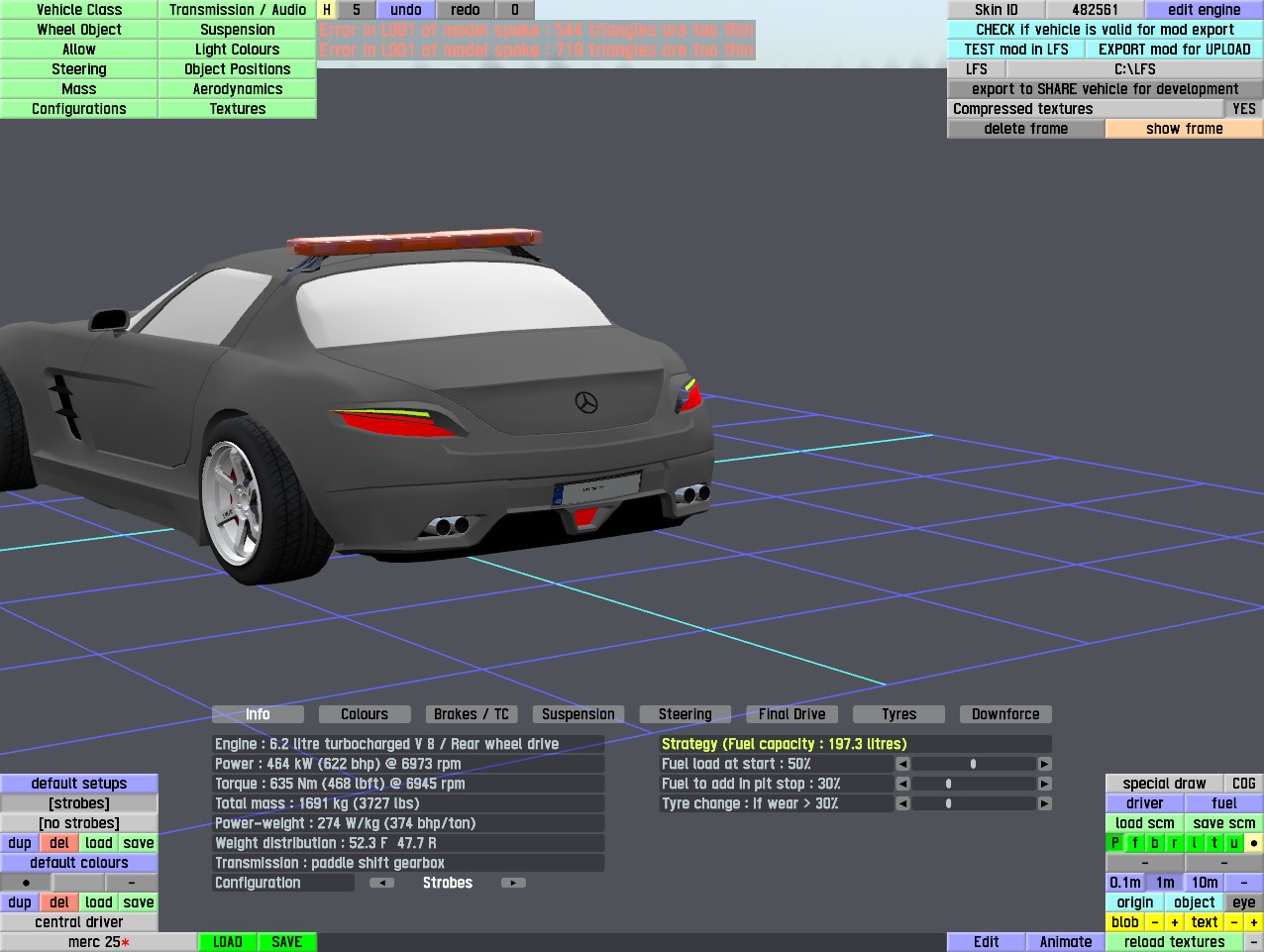
Task: Click the plus button beside blob
Action: 1175,922
